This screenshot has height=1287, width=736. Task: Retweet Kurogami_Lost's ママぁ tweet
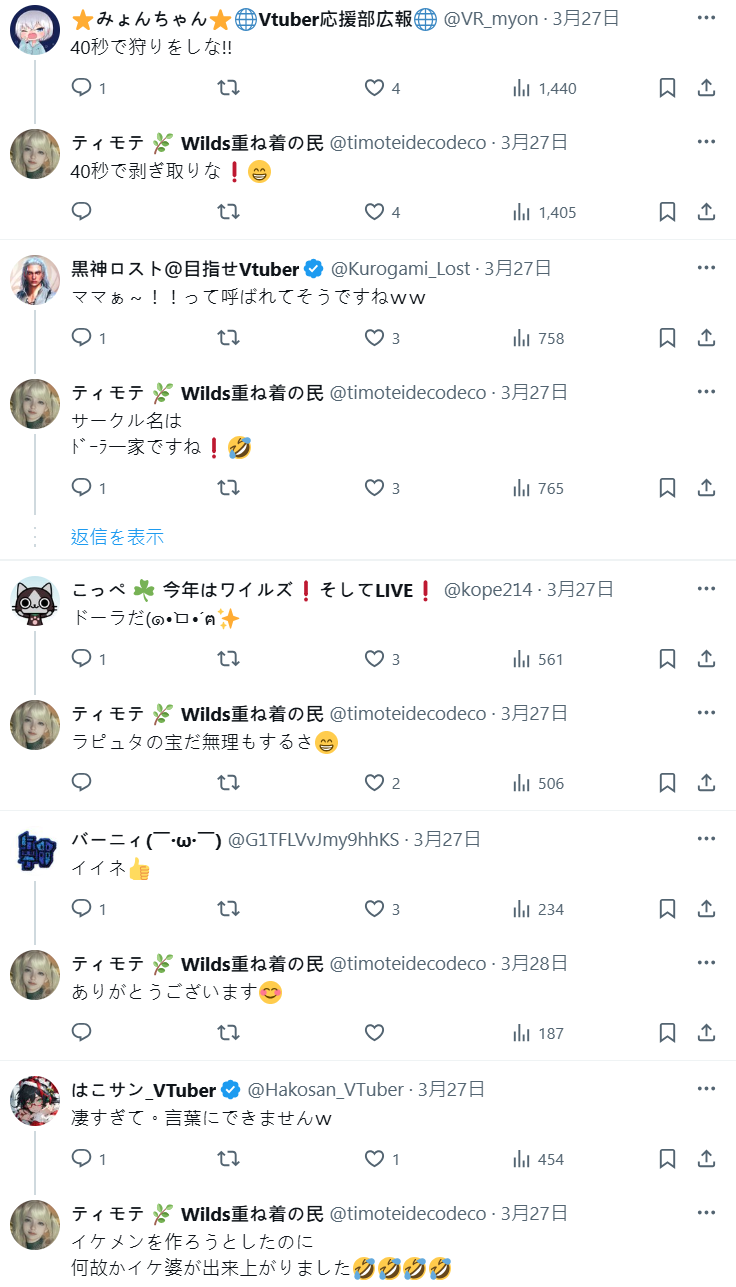pyautogui.click(x=228, y=338)
